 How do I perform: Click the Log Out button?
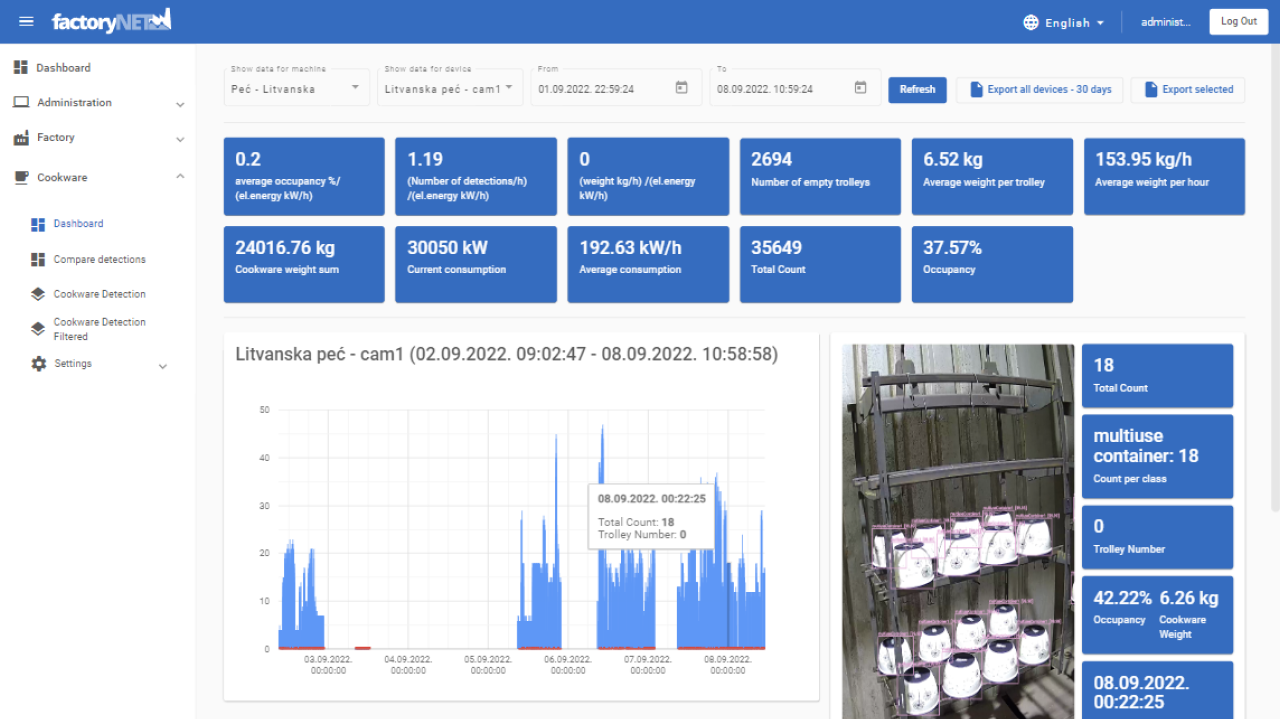click(x=1239, y=21)
